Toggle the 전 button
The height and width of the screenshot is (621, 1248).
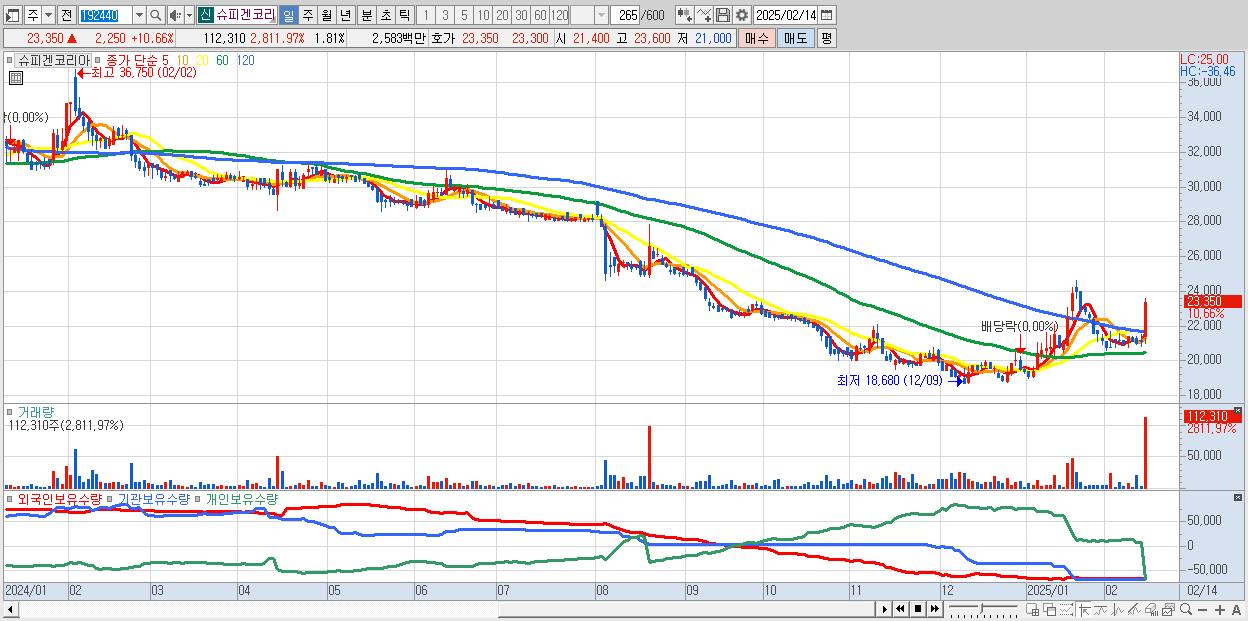pos(66,15)
